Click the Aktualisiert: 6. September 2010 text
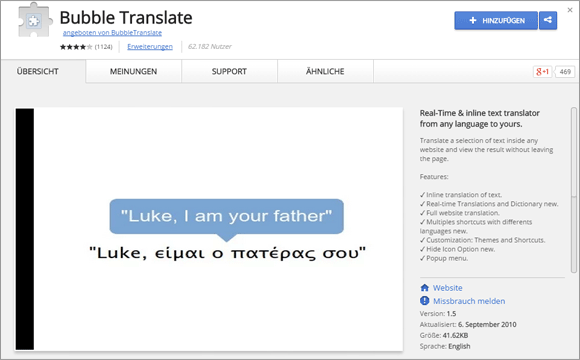Screen dimensions: 580x360 coord(468,324)
